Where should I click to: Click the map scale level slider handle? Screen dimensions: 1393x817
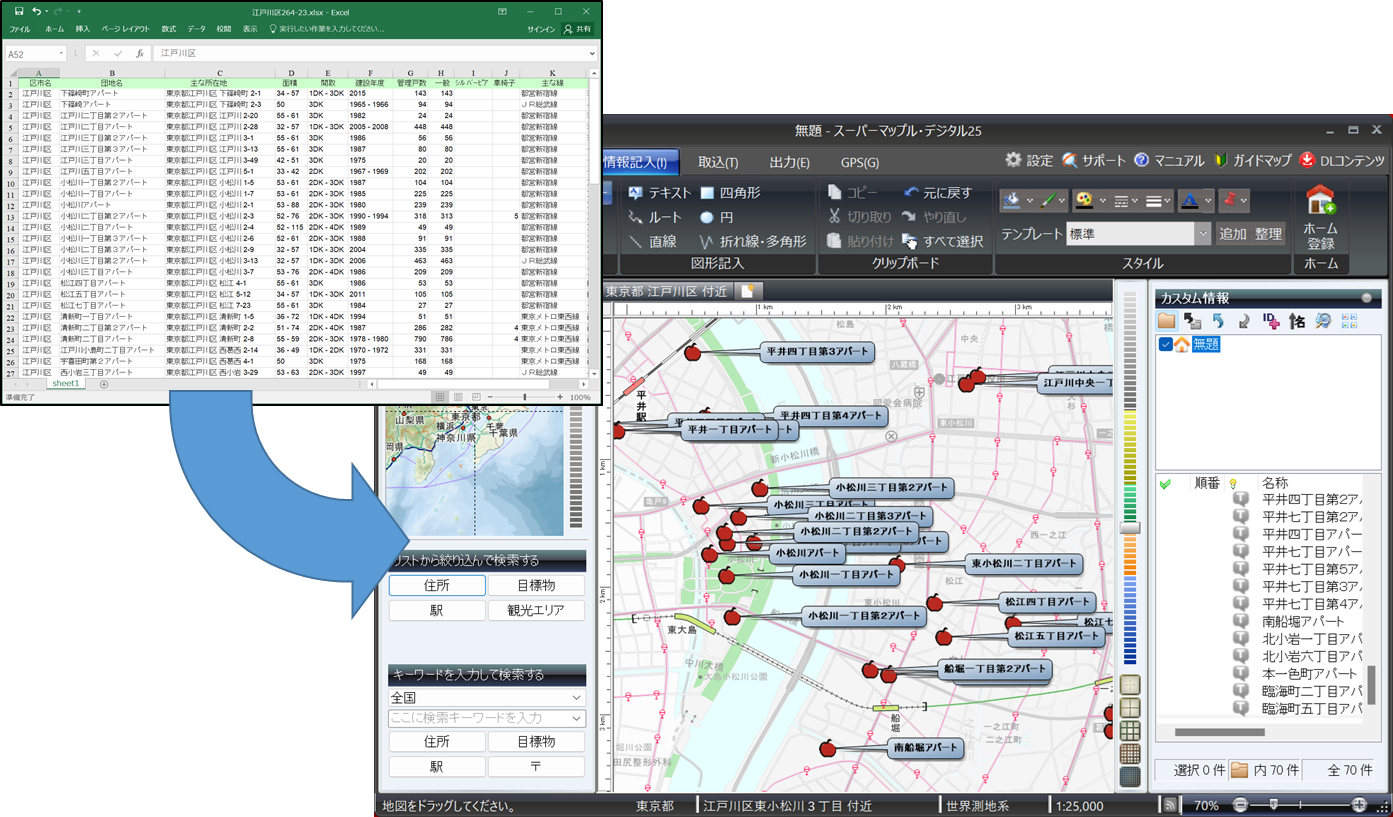click(1130, 527)
